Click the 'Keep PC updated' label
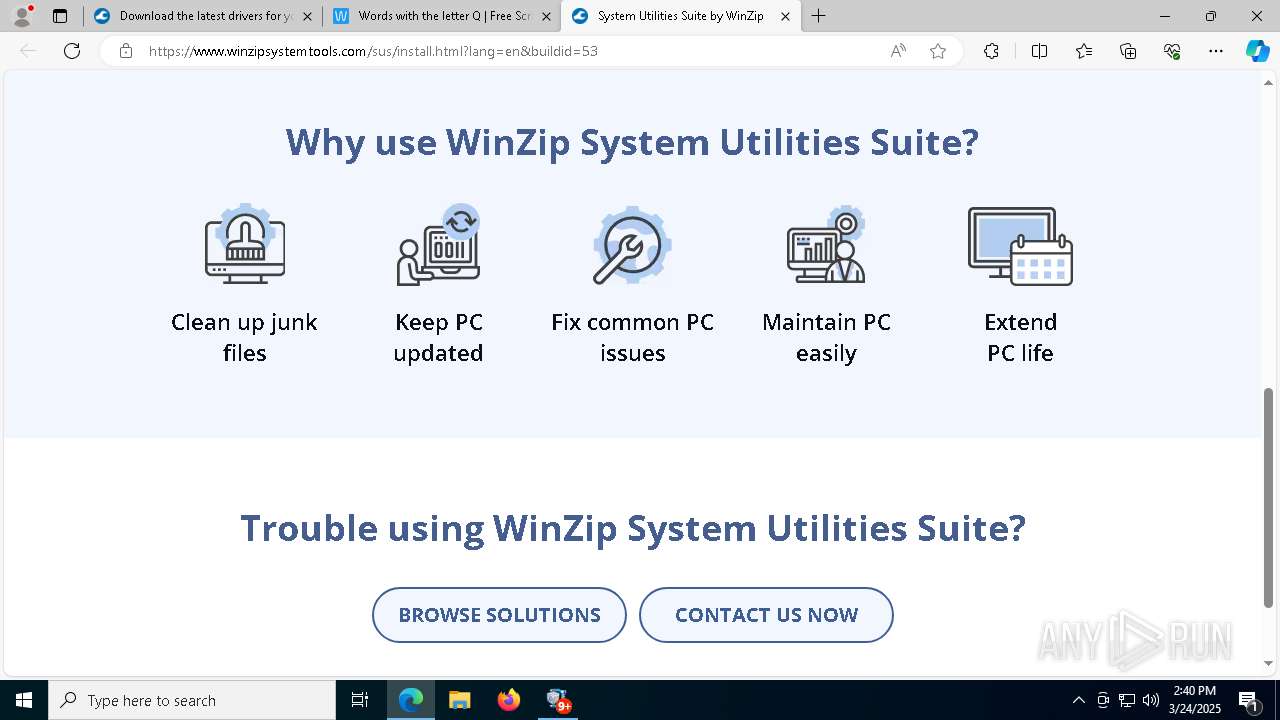 click(x=438, y=338)
